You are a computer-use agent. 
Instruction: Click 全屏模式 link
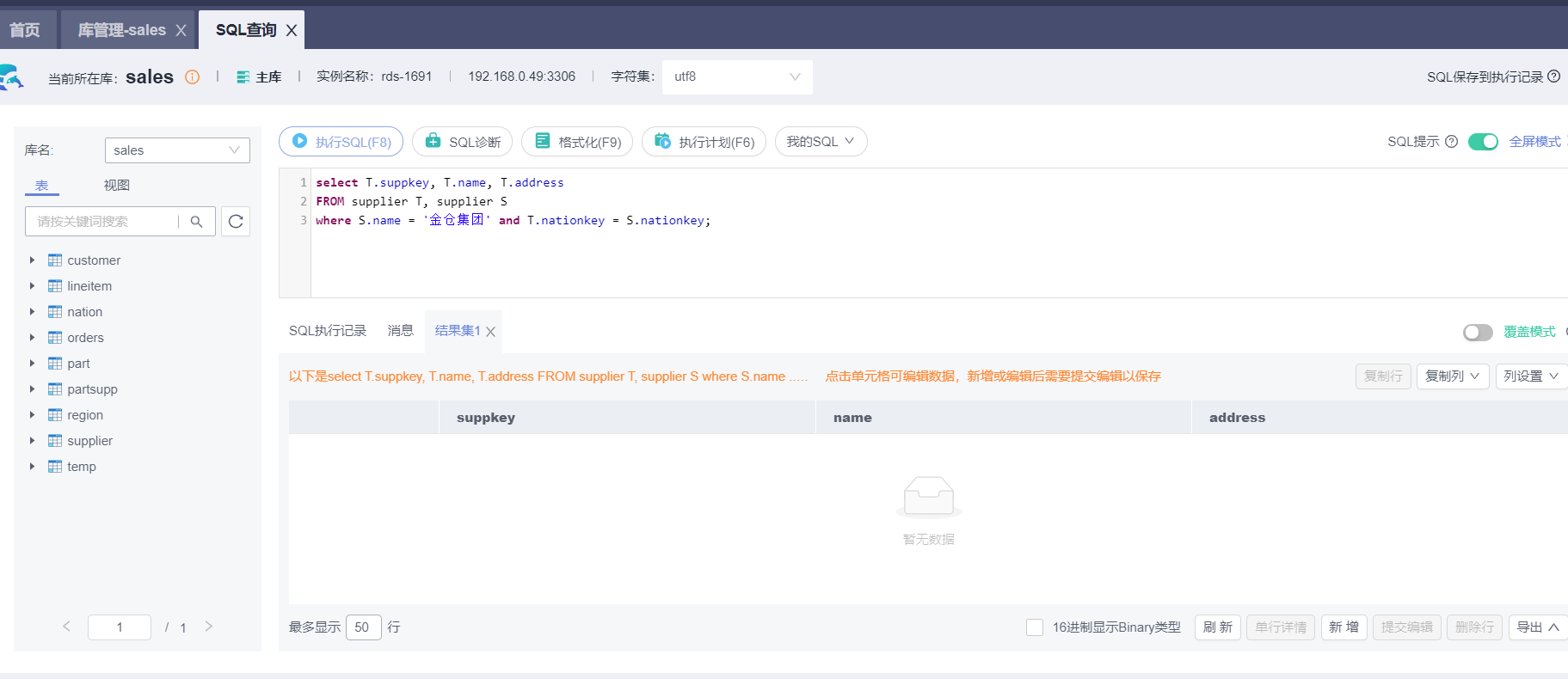click(x=1535, y=142)
